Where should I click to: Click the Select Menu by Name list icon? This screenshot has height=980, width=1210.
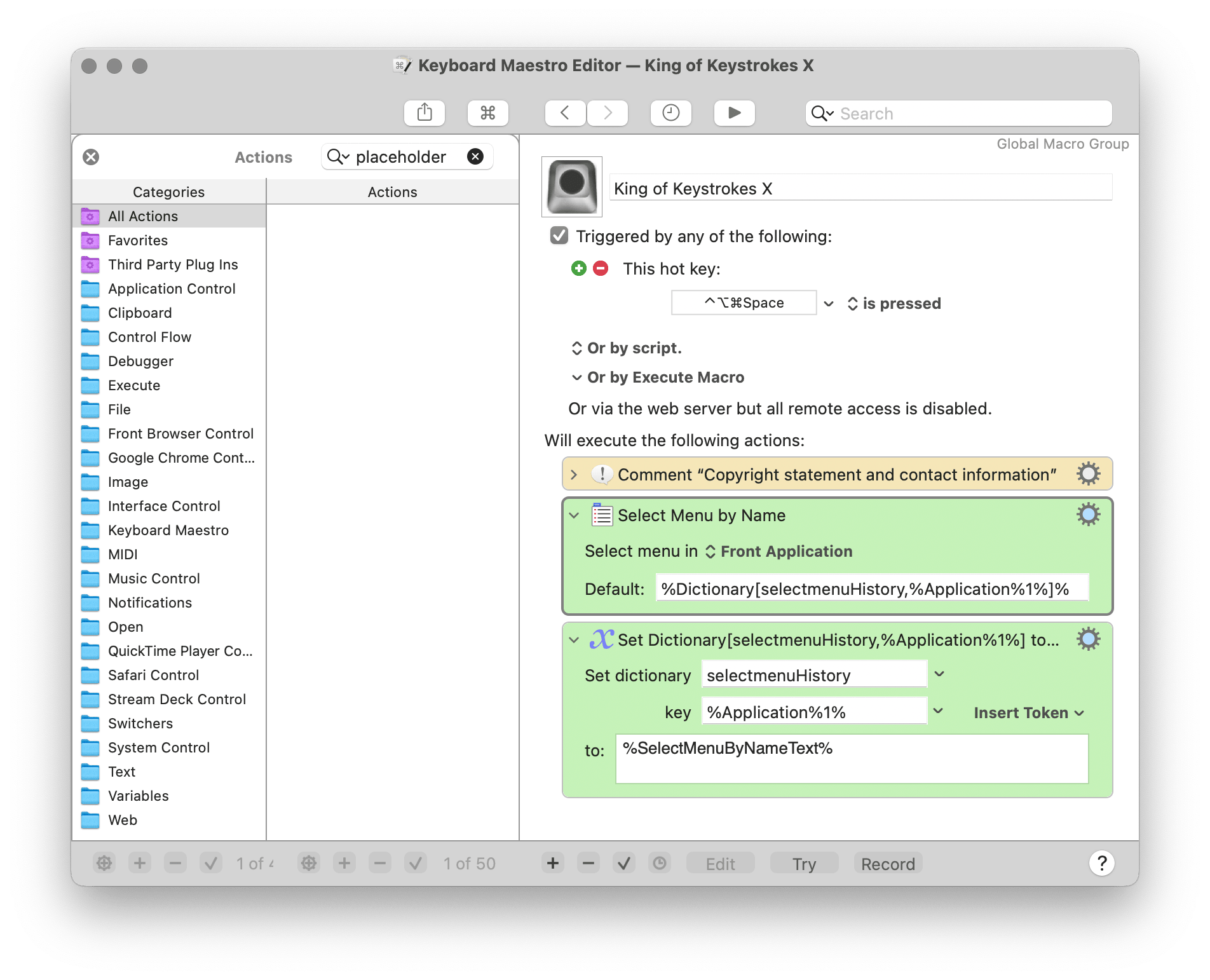pyautogui.click(x=602, y=515)
